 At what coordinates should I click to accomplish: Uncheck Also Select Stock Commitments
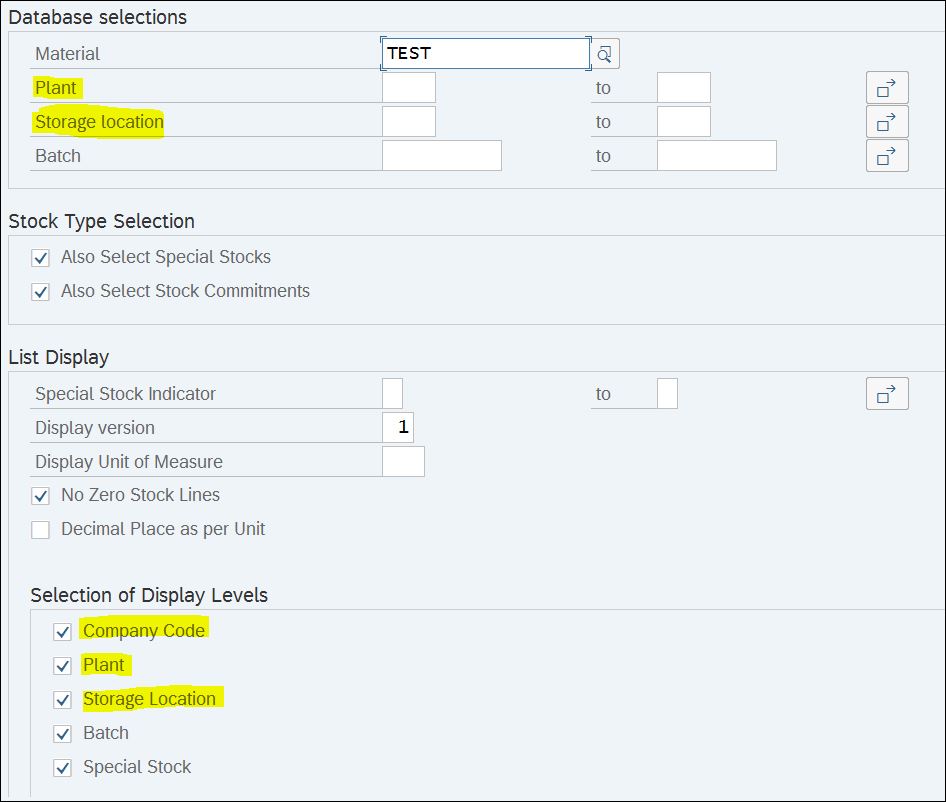pyautogui.click(x=40, y=292)
